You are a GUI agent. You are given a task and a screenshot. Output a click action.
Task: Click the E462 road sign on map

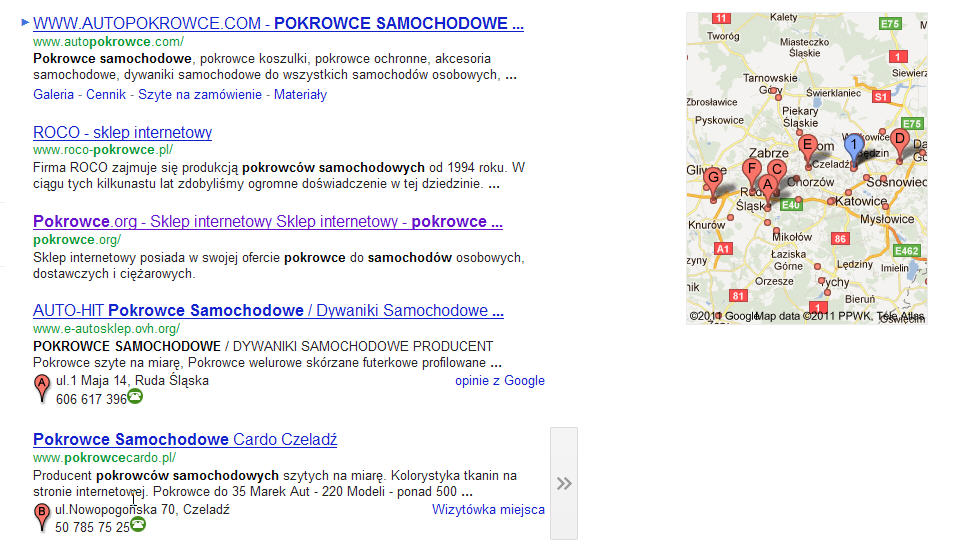[906, 250]
